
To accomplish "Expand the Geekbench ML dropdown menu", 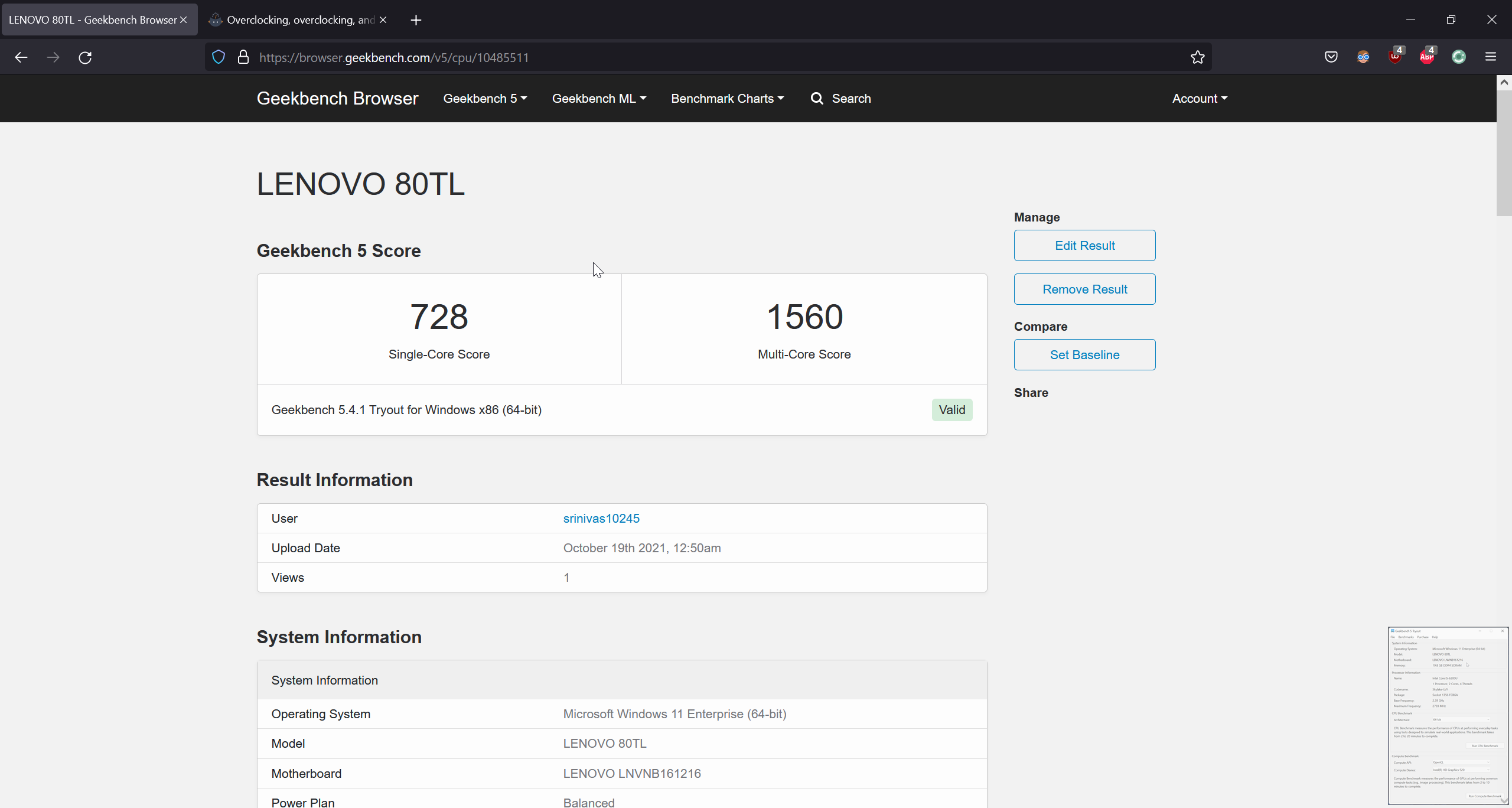I will [599, 99].
